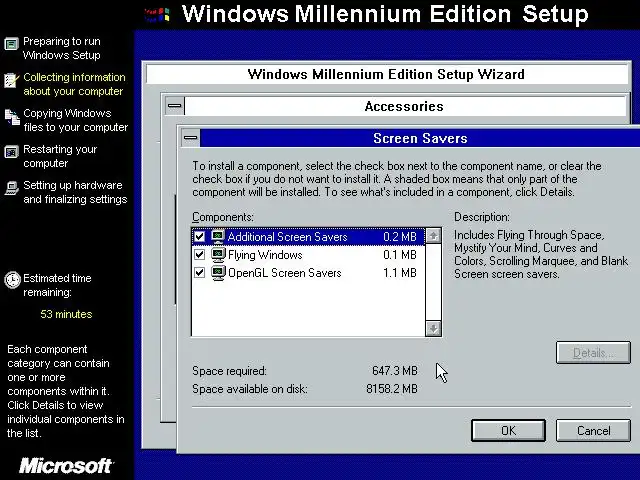Click the Space required label
Viewport: 640px width, 480px height.
[229, 371]
